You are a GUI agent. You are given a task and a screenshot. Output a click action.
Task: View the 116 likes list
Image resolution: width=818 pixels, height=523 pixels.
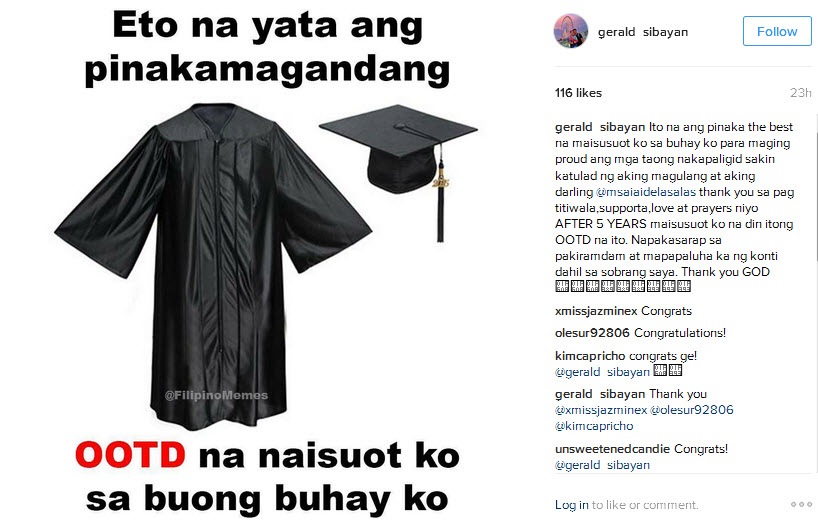point(578,93)
